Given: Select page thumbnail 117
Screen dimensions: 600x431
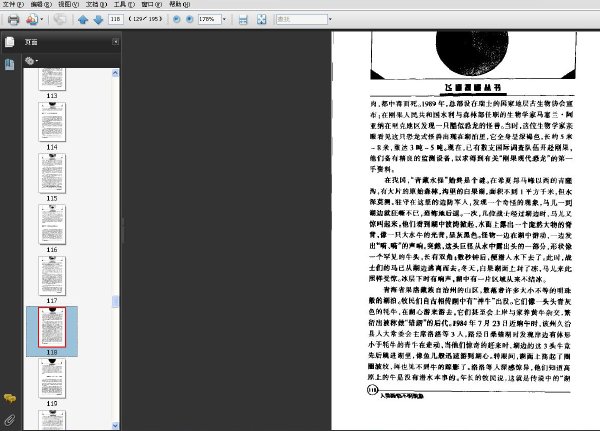Looking at the screenshot, I should 52,276.
